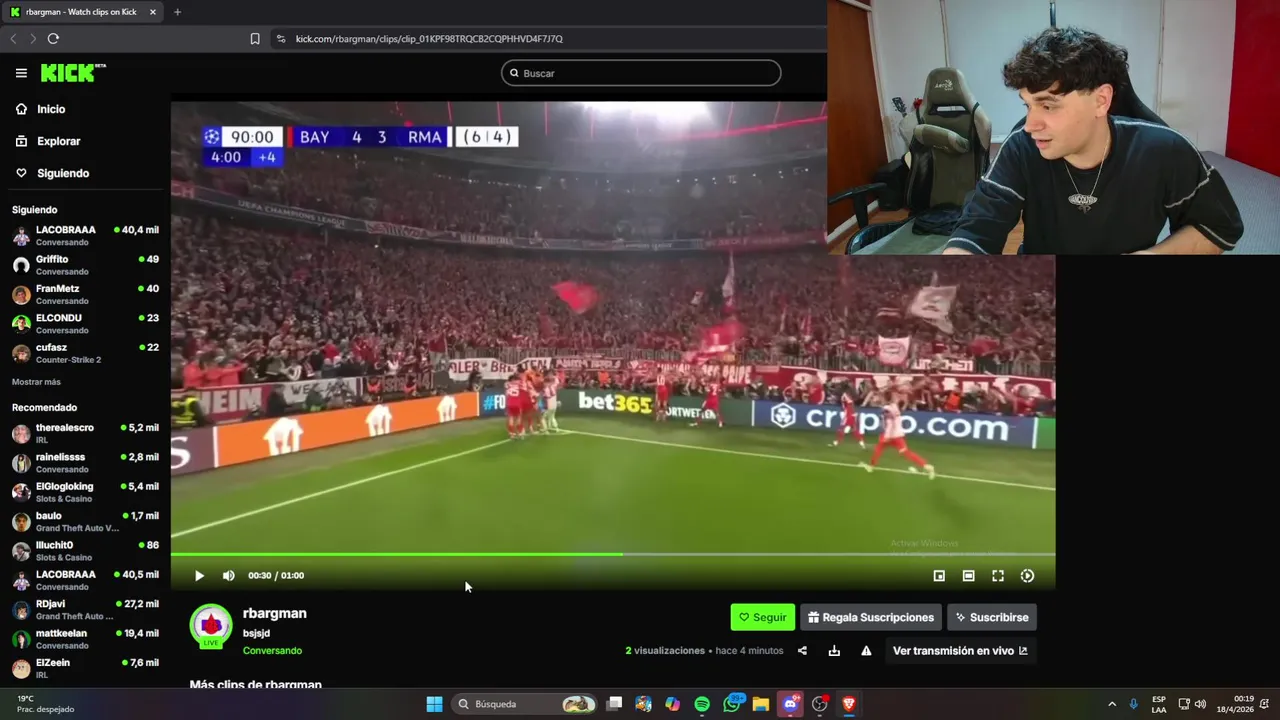
Task: Click Illuchit0 avatar icon
Action: point(21,551)
